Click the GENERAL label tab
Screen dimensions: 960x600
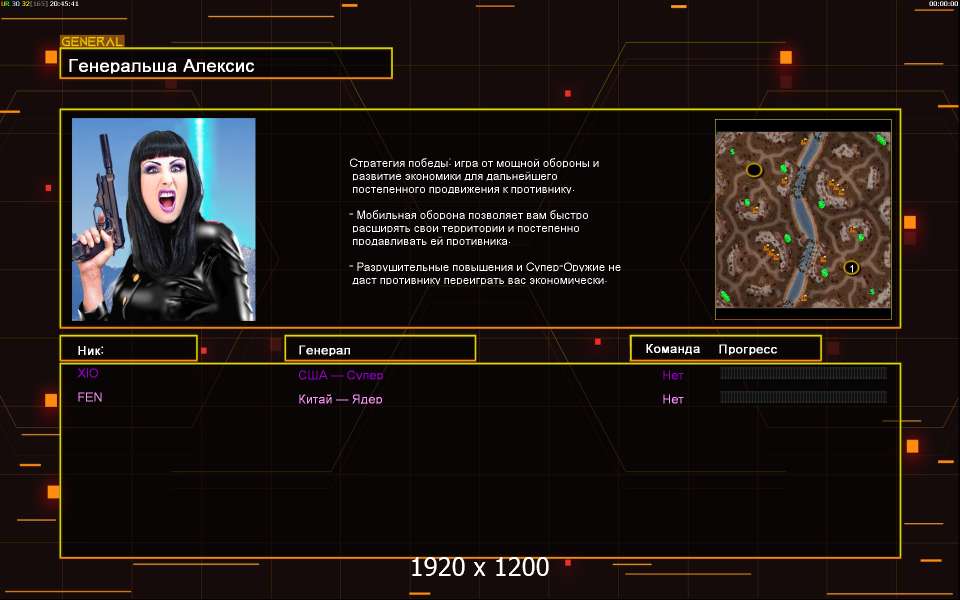(92, 42)
